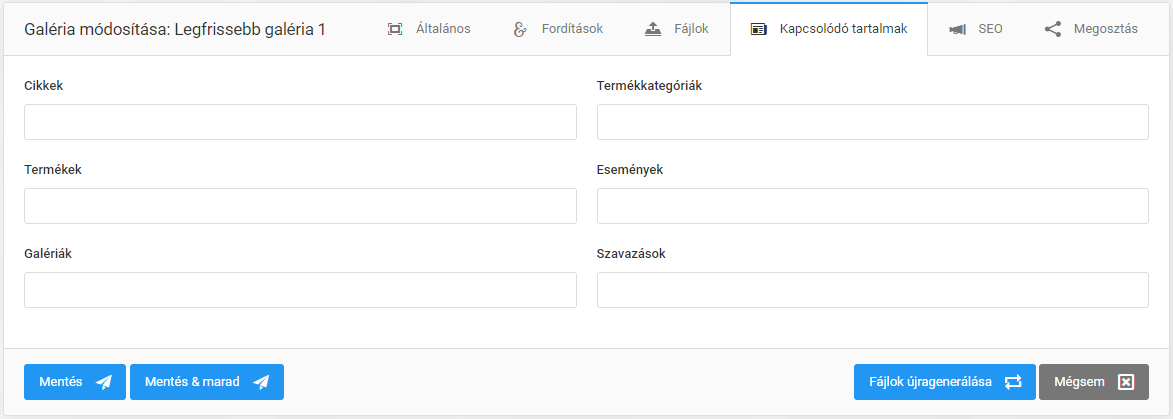Go to the SEO tab
This screenshot has height=419, width=1173.
pyautogui.click(x=976, y=29)
